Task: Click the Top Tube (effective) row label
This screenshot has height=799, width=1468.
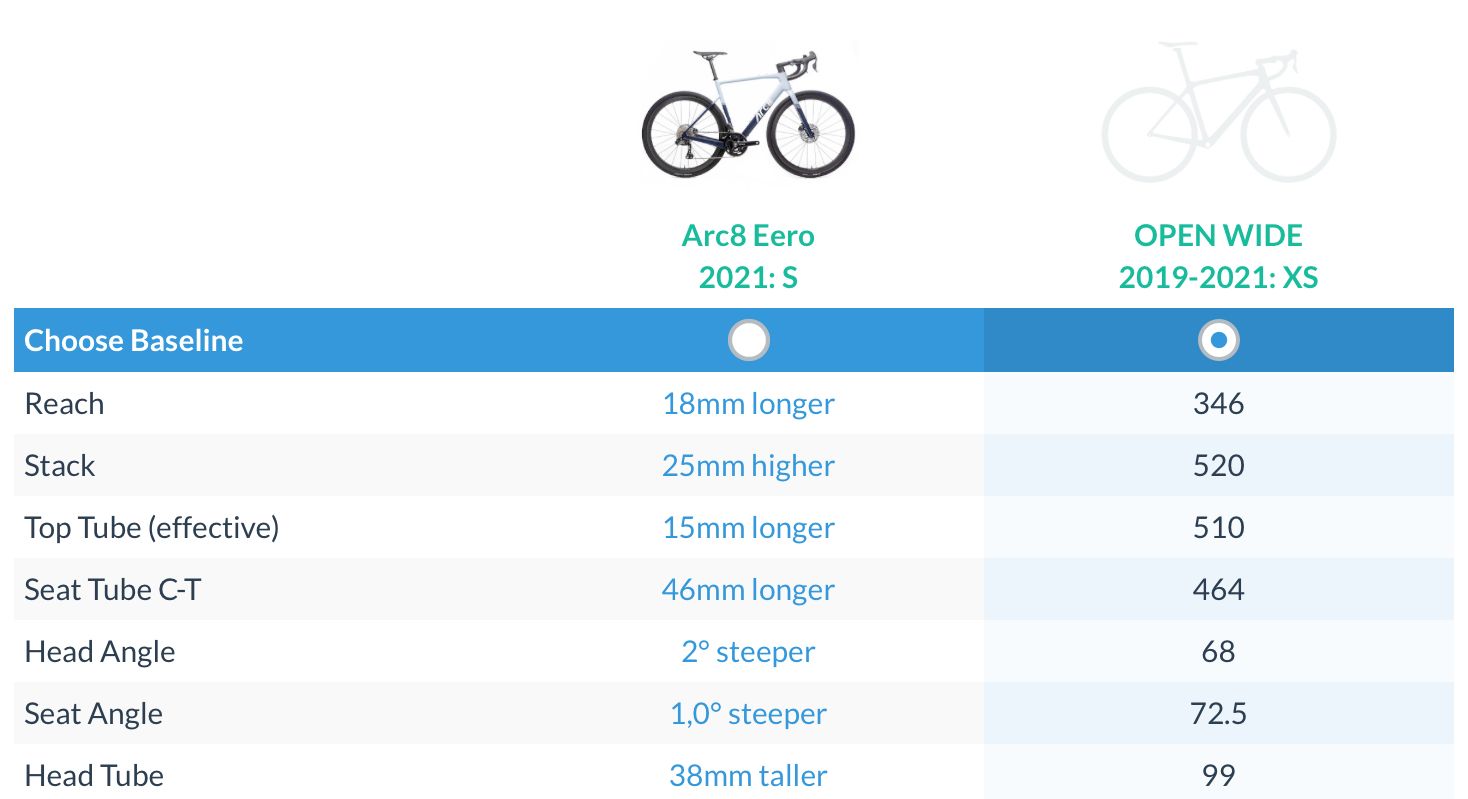Action: (151, 528)
